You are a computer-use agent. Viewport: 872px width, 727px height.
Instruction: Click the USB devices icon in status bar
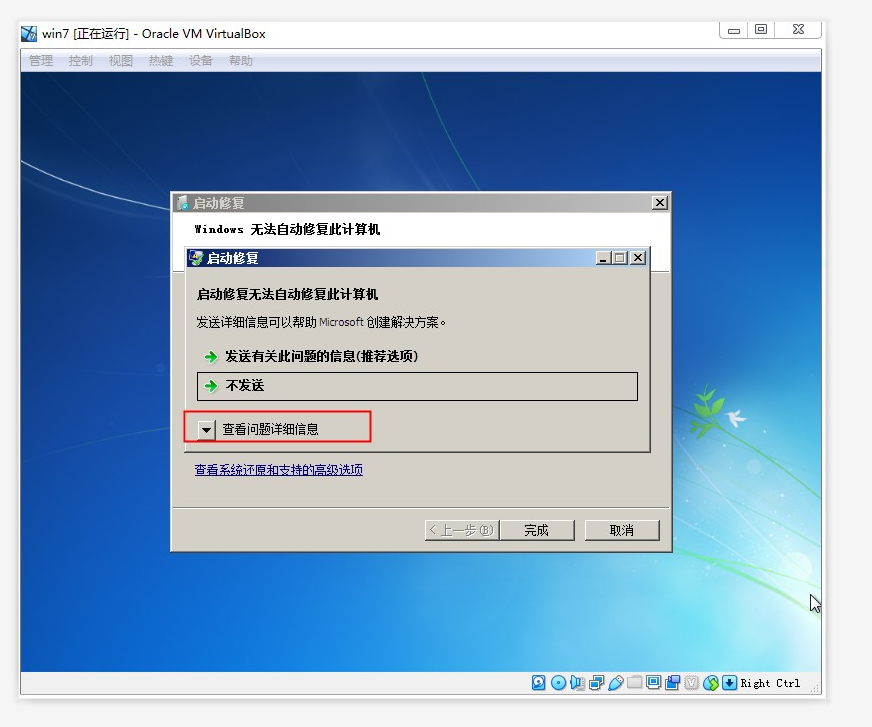(x=616, y=683)
